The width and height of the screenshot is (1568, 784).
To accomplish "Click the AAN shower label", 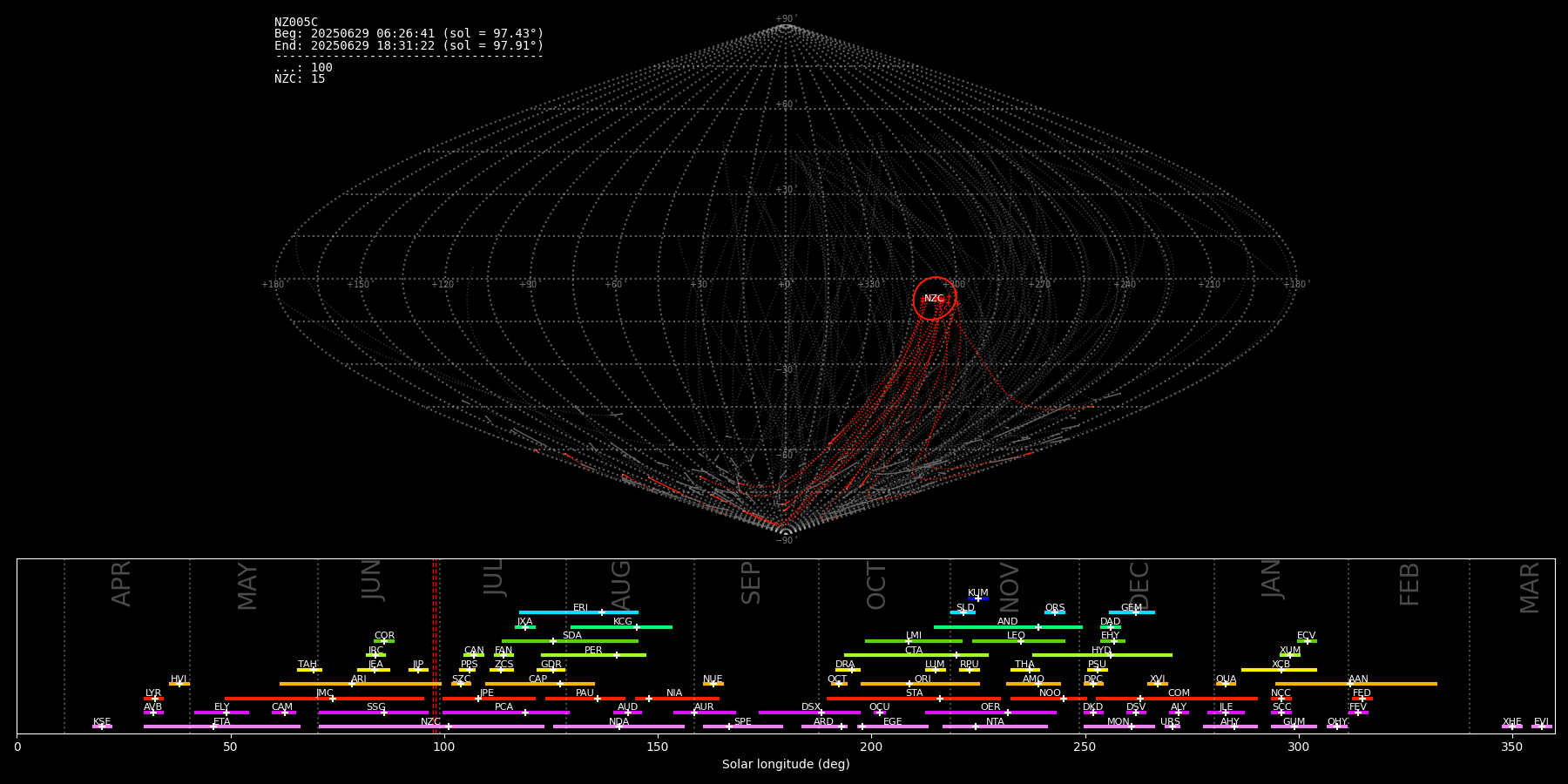I will 1358,679.
